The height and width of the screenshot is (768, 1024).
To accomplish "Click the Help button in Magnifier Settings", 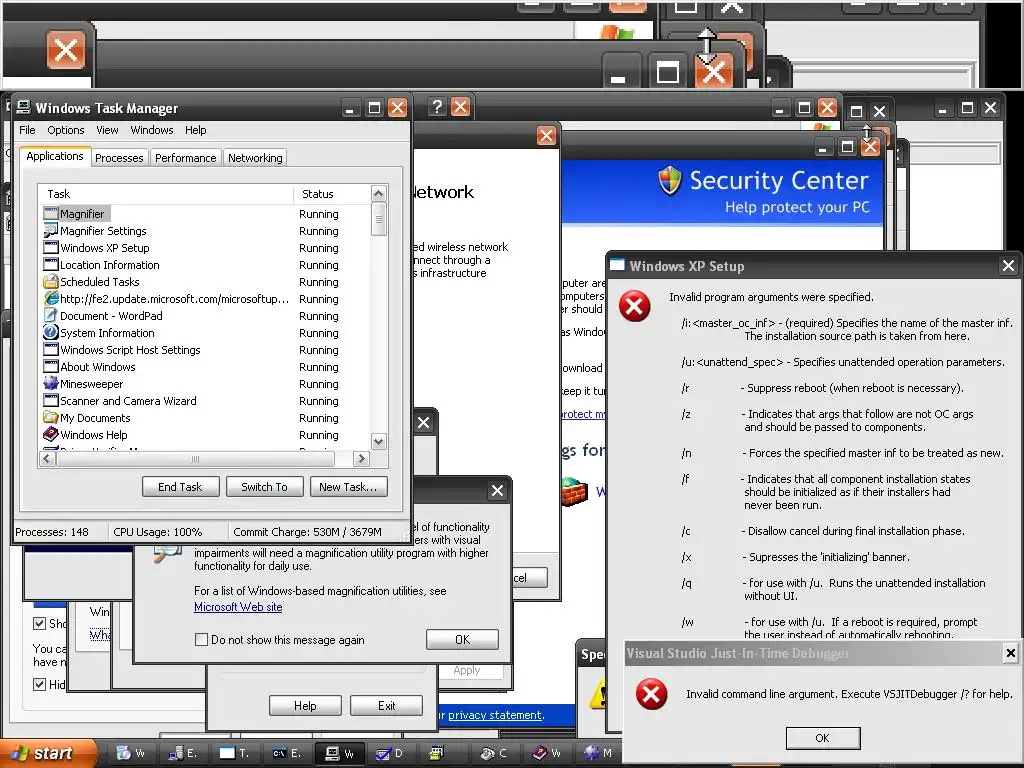I will point(305,705).
